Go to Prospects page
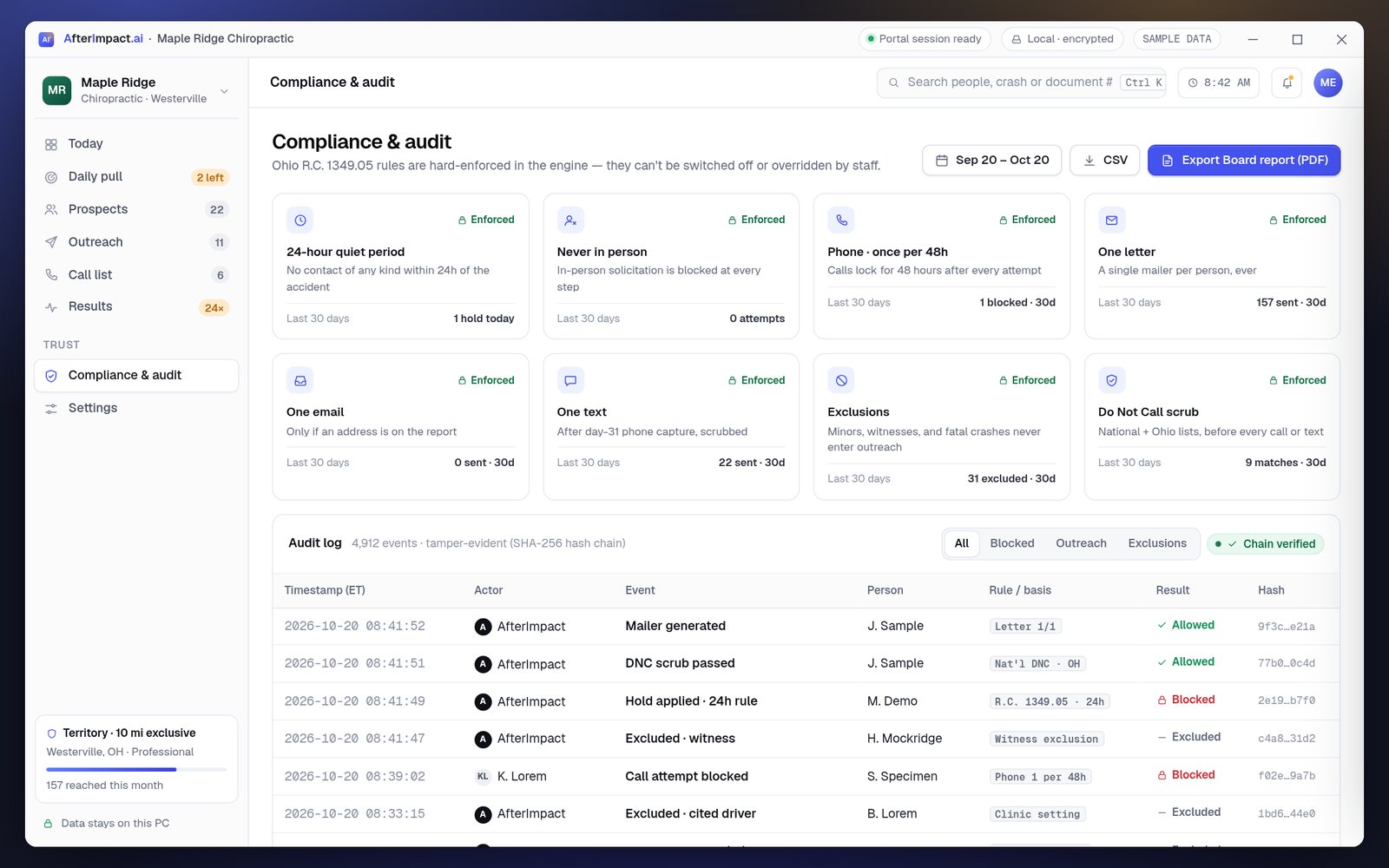 coord(136,209)
